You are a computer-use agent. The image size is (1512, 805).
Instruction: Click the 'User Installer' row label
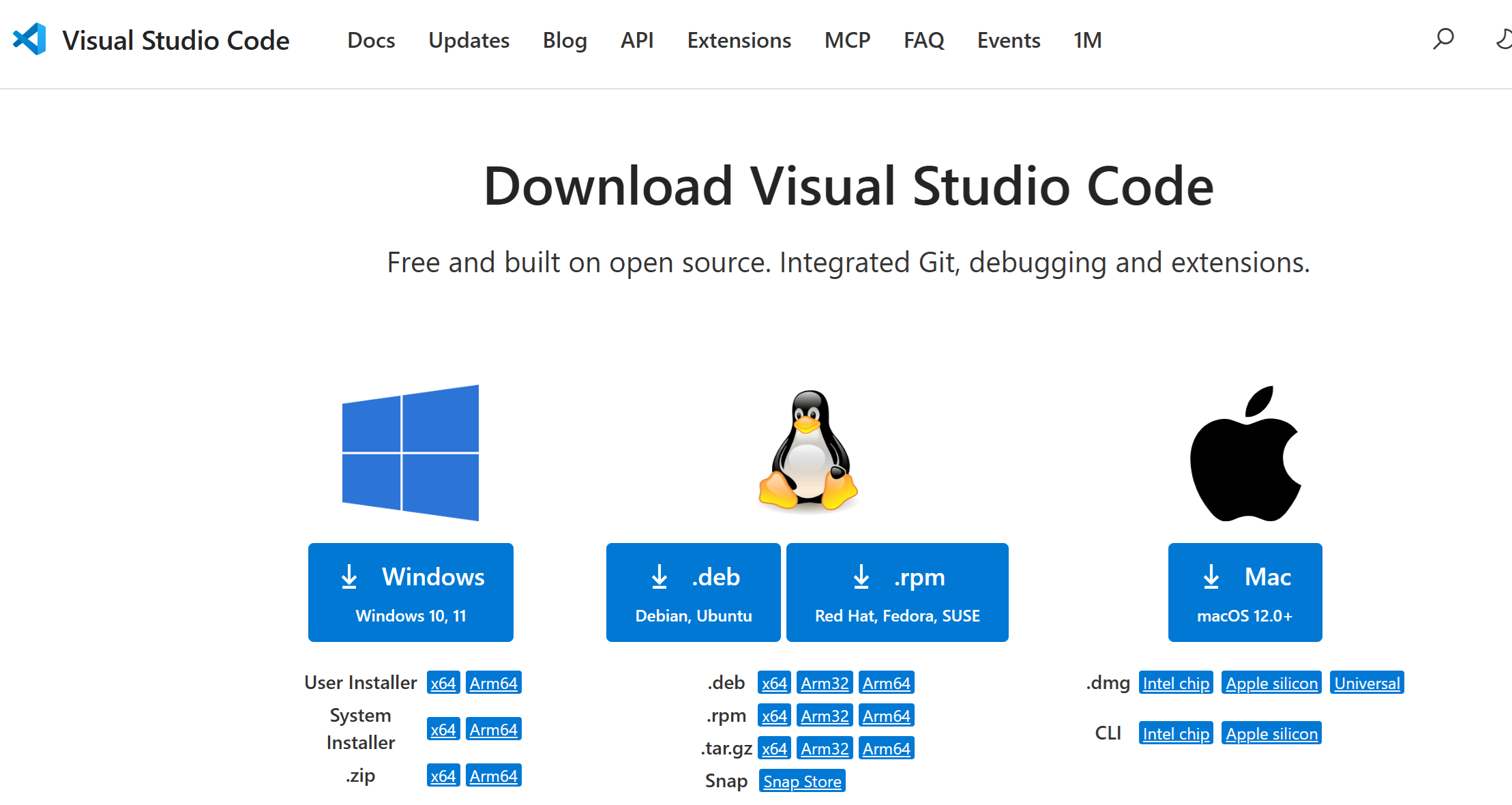pyautogui.click(x=361, y=683)
